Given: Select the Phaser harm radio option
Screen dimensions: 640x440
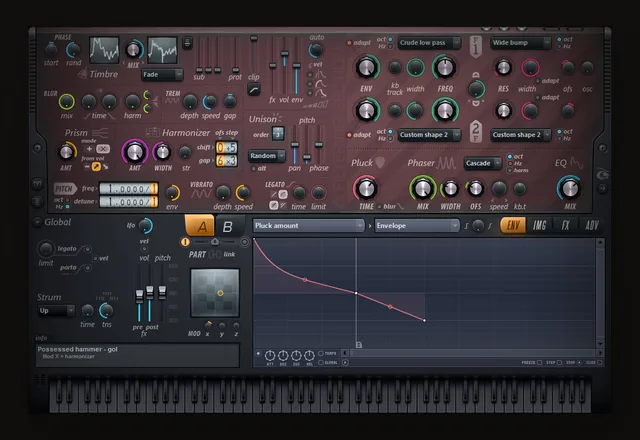Looking at the screenshot, I should (510, 170).
